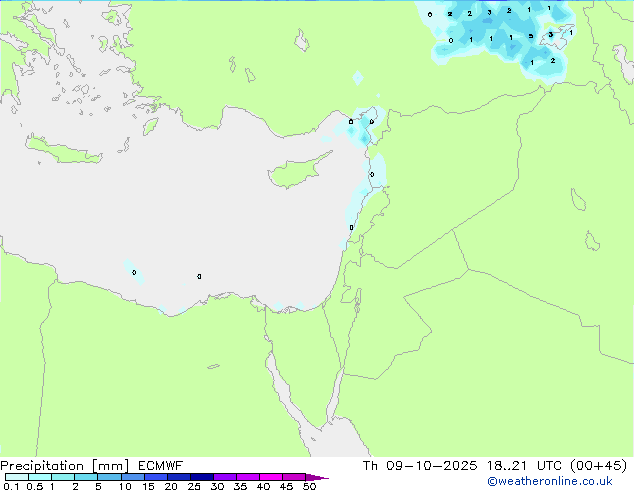634x490 pixels.
Task: Select the "ECMWF" model label
Action: (x=160, y=466)
